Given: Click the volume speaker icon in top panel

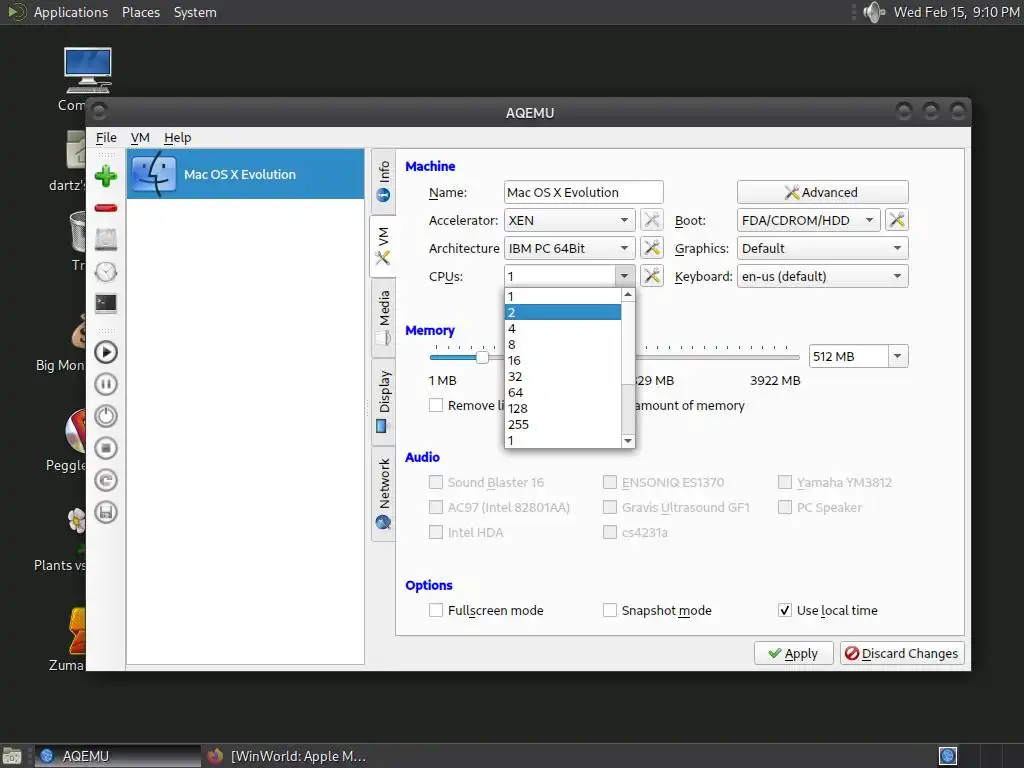Looking at the screenshot, I should (x=873, y=12).
